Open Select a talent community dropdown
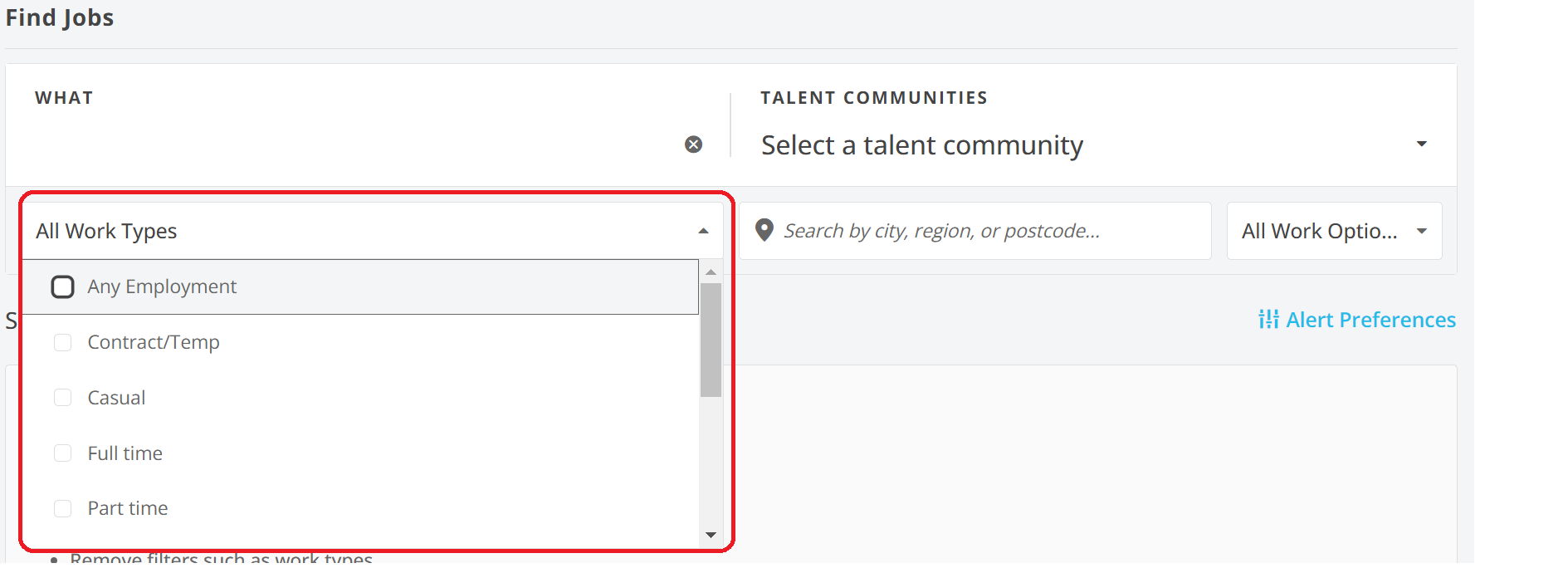This screenshot has width=1568, height=568. (x=921, y=145)
